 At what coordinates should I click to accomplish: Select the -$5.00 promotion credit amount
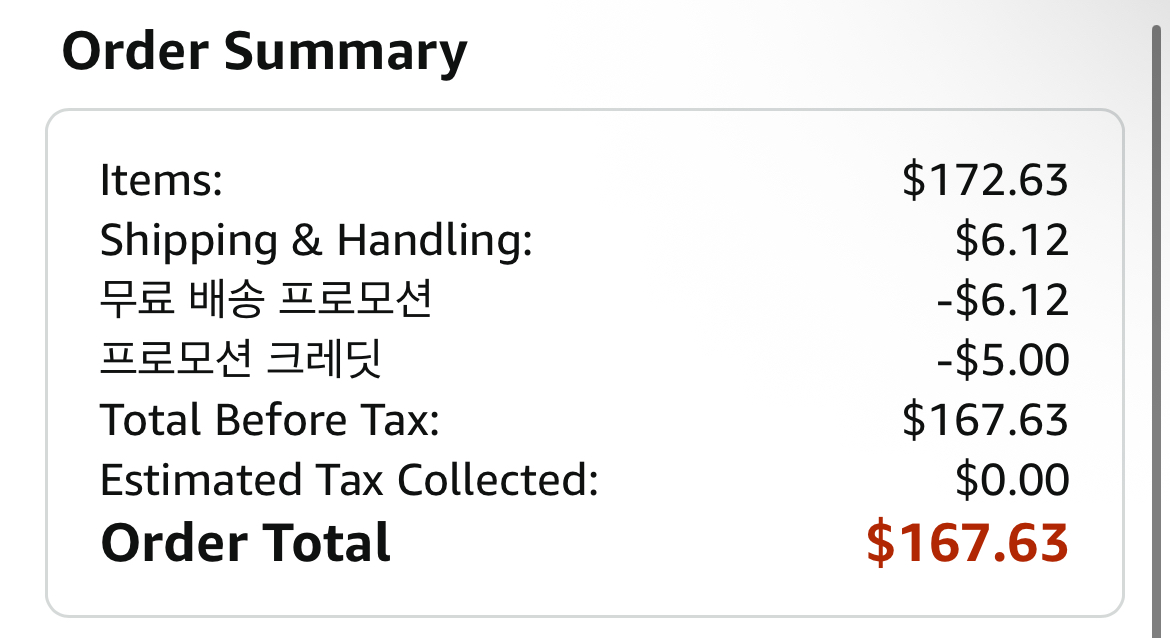click(x=1003, y=360)
